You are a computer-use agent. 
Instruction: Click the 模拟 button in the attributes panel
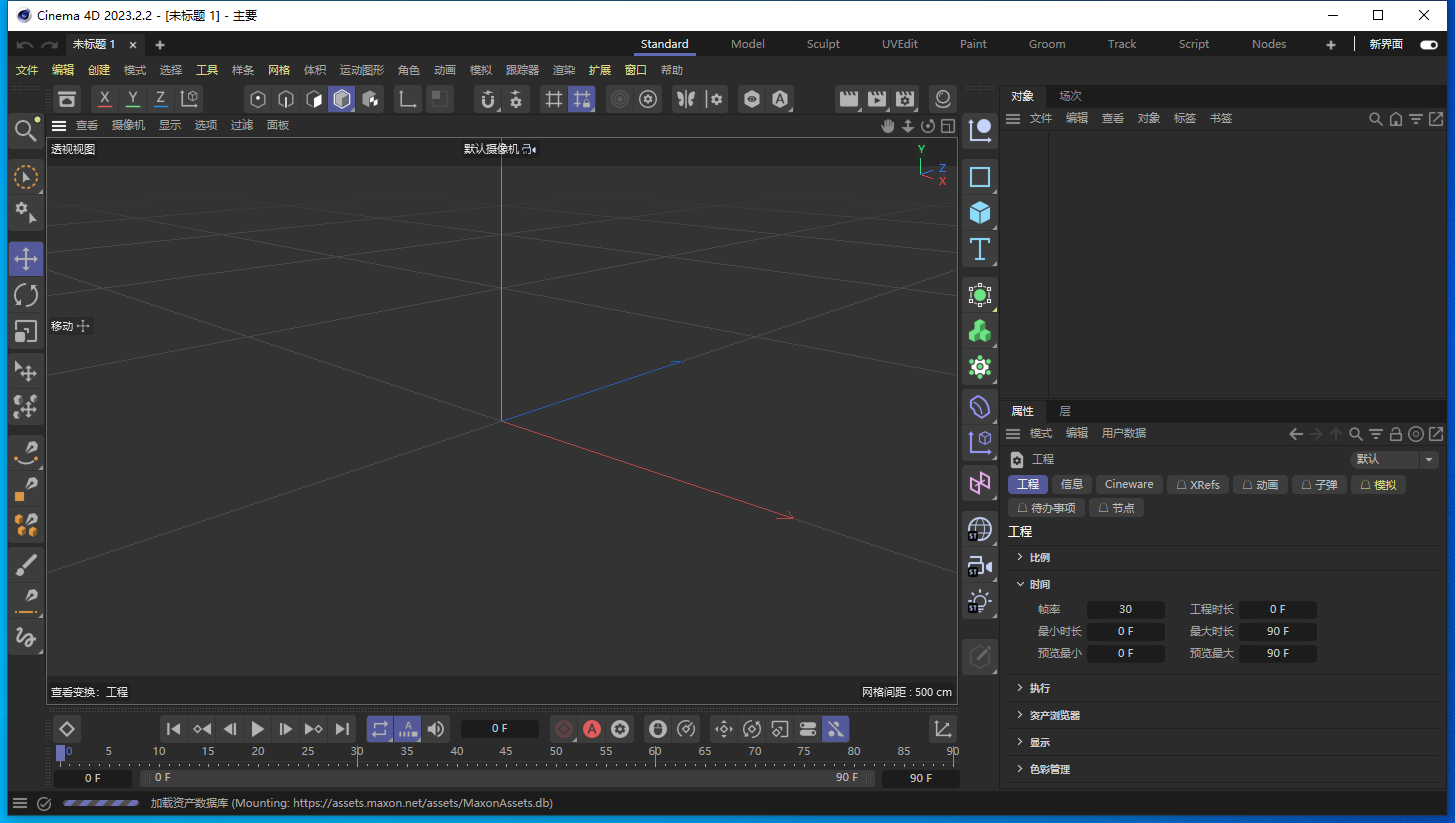pyautogui.click(x=1378, y=484)
